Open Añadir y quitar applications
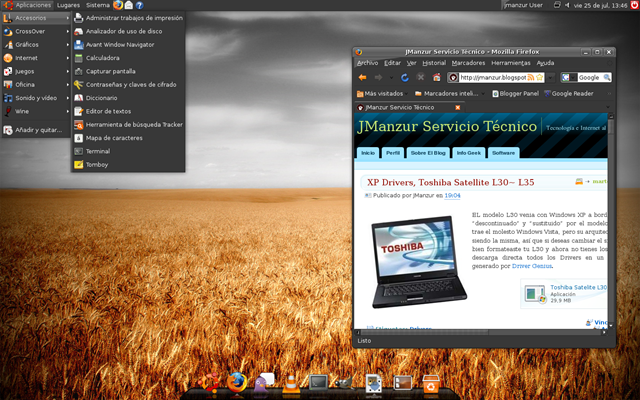Image resolution: width=640 pixels, height=400 pixels. coord(36,130)
